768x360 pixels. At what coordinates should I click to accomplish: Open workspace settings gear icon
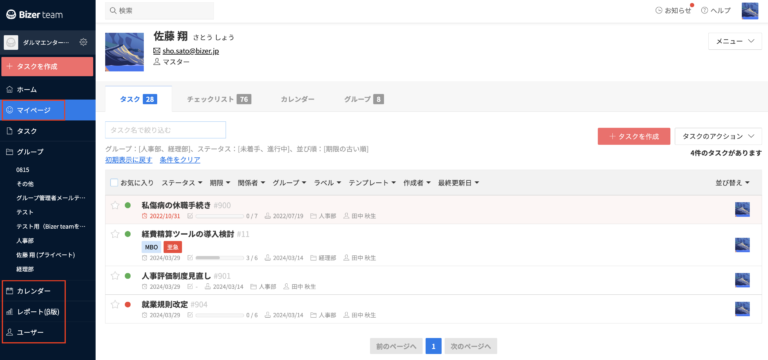[83, 42]
